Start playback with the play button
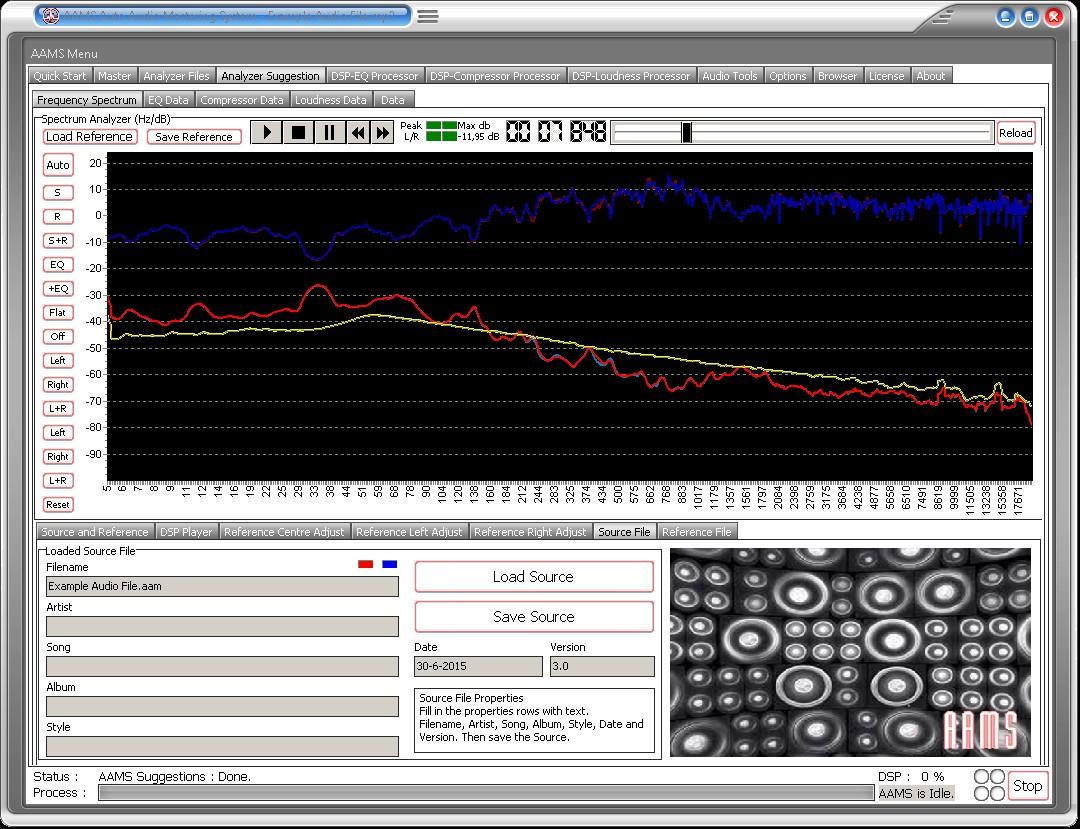Screen dimensions: 1080x829 (x=266, y=132)
